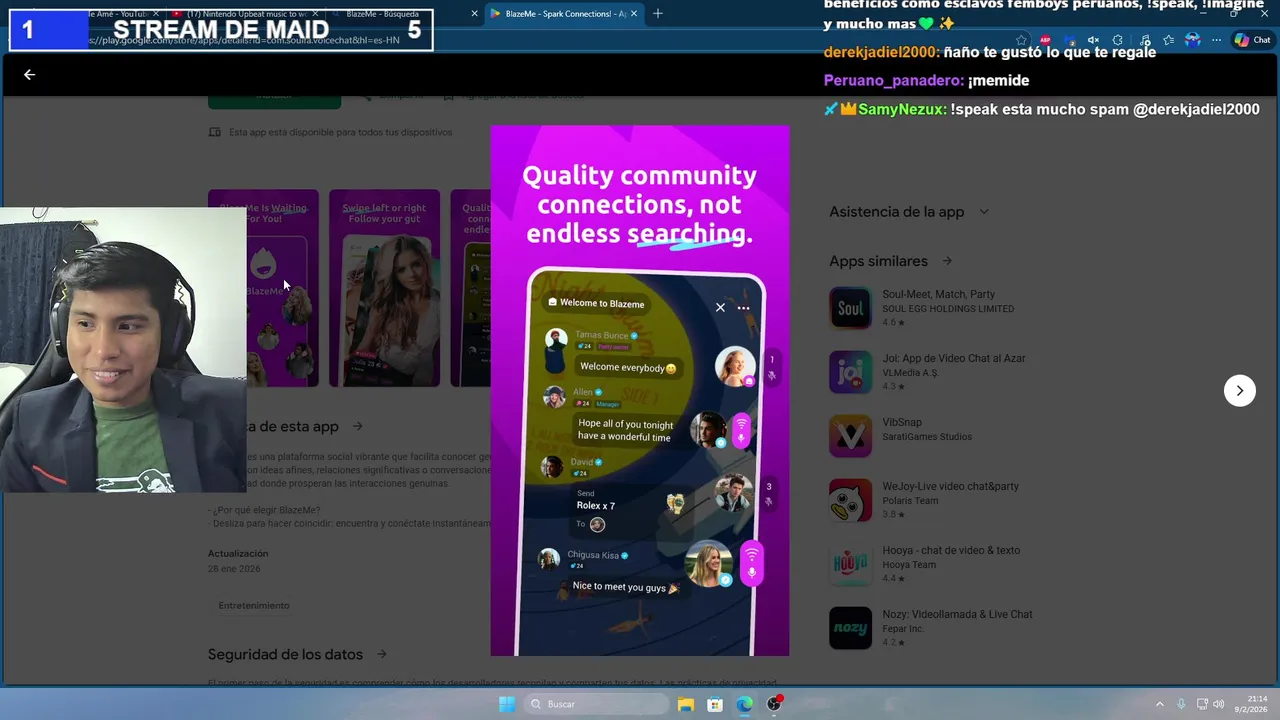This screenshot has height=720, width=1280.
Task: Open the Seguridad de los datos arrow
Action: pos(382,654)
